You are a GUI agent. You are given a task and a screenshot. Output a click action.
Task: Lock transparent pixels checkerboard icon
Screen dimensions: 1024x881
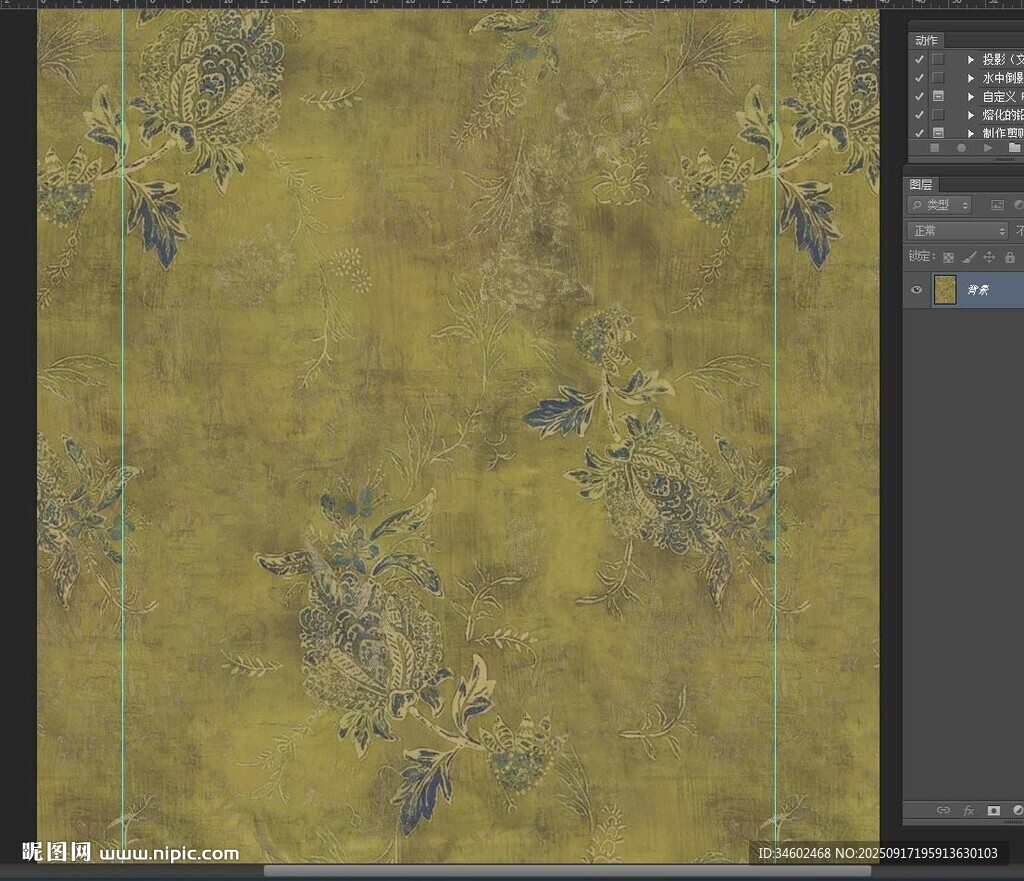click(x=948, y=257)
